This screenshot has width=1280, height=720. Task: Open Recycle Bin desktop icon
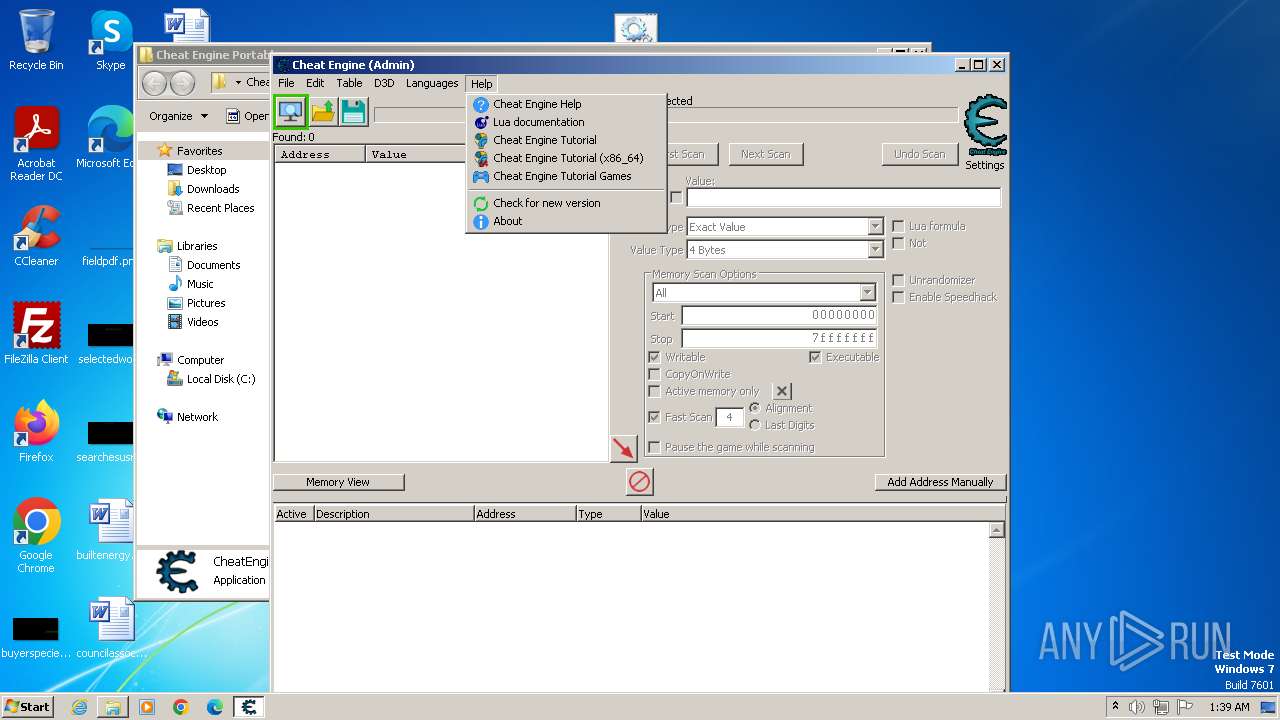click(36, 40)
